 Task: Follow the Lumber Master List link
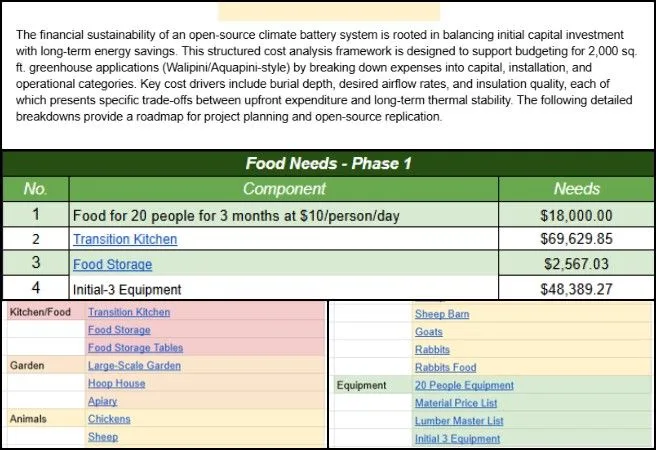(x=460, y=421)
